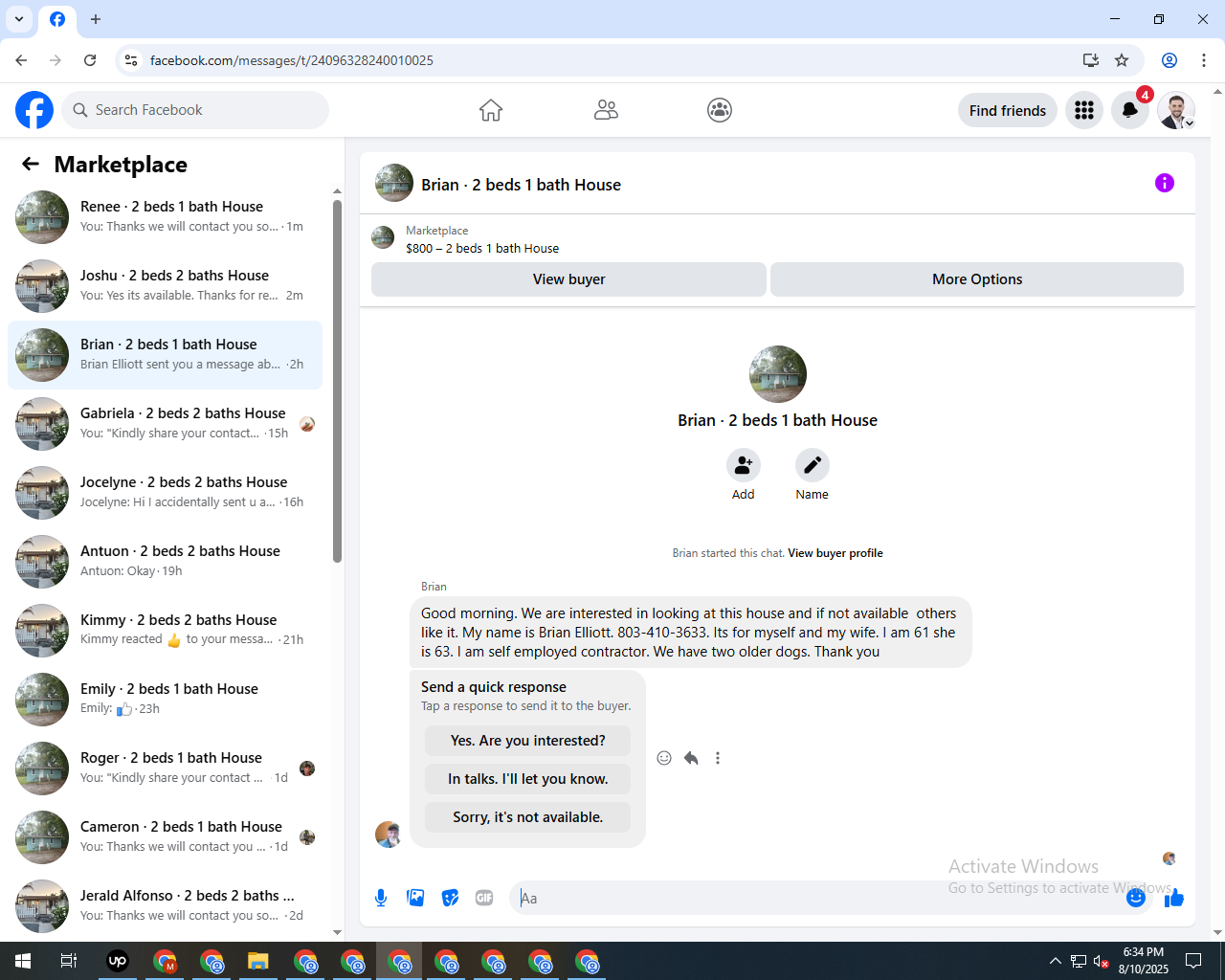Click the Marketplace back arrow
Image resolution: width=1225 pixels, height=980 pixels.
31,164
